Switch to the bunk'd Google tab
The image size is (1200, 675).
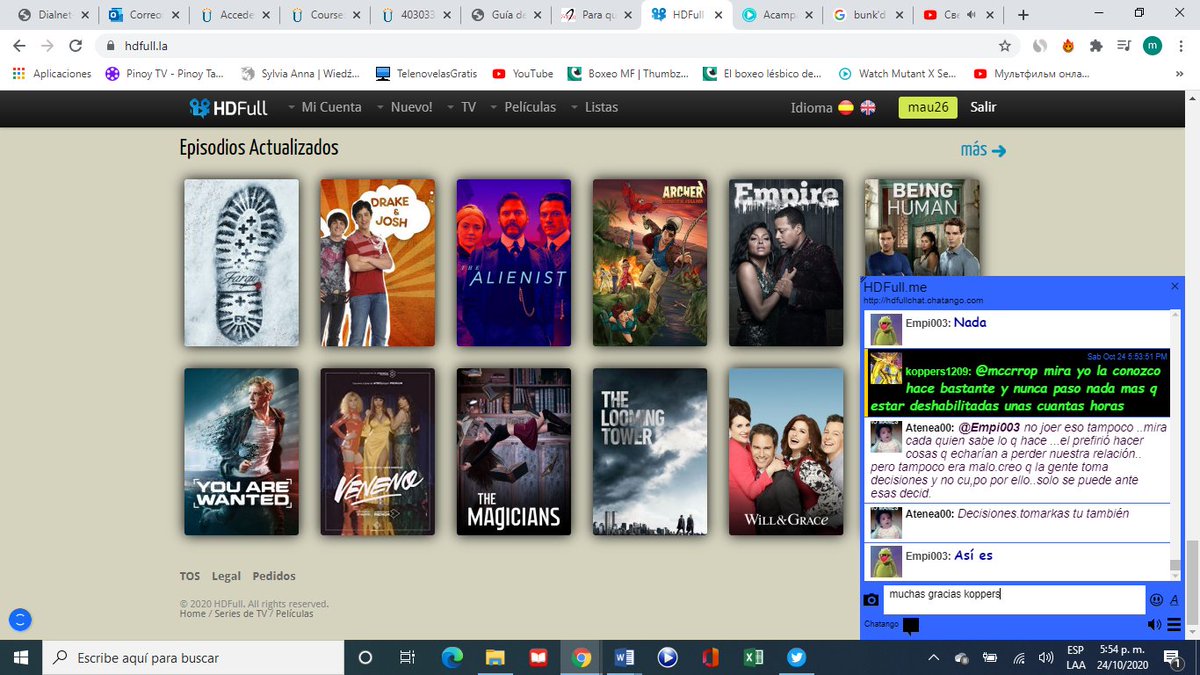[x=868, y=15]
